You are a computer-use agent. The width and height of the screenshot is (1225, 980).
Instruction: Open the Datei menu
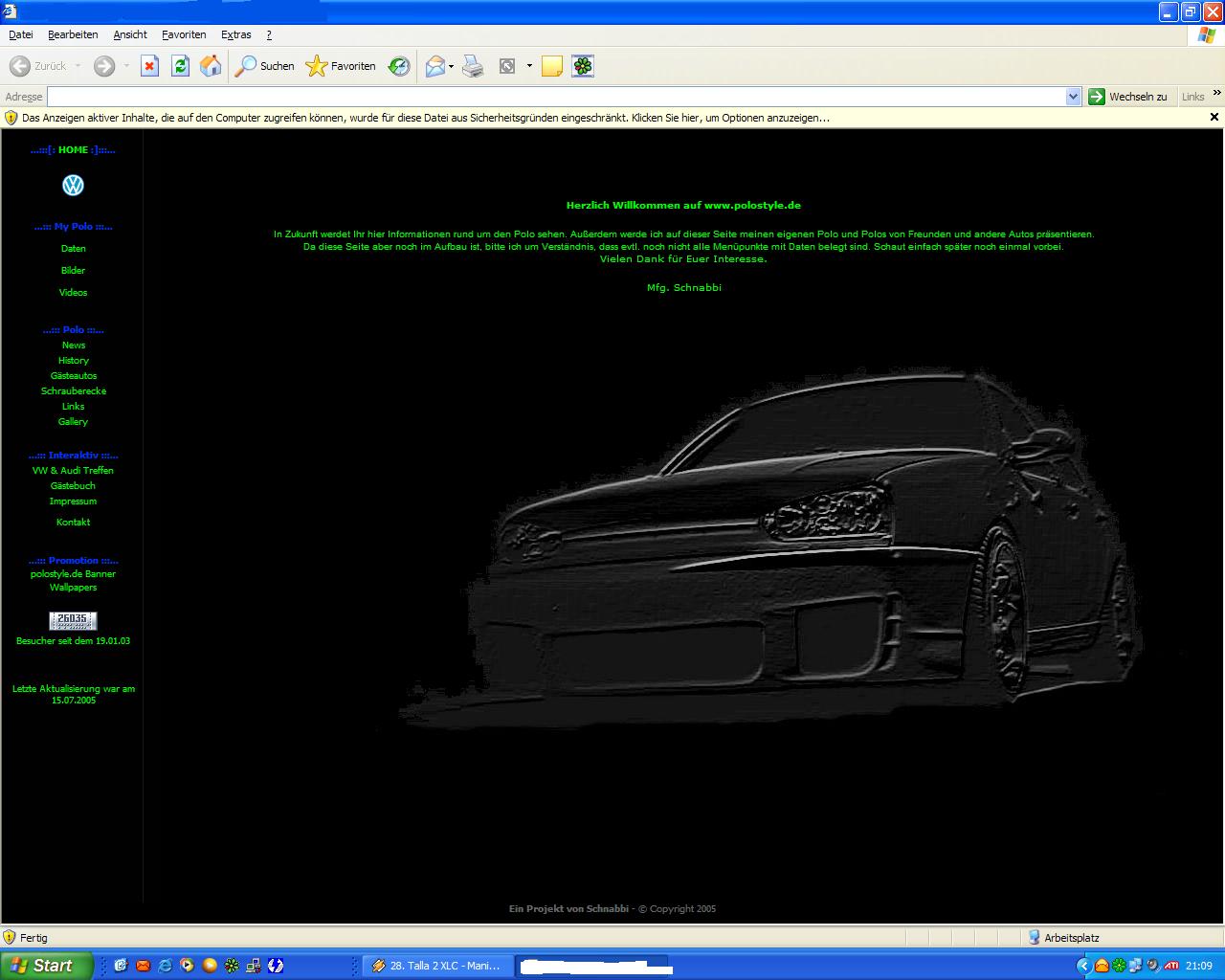click(20, 34)
